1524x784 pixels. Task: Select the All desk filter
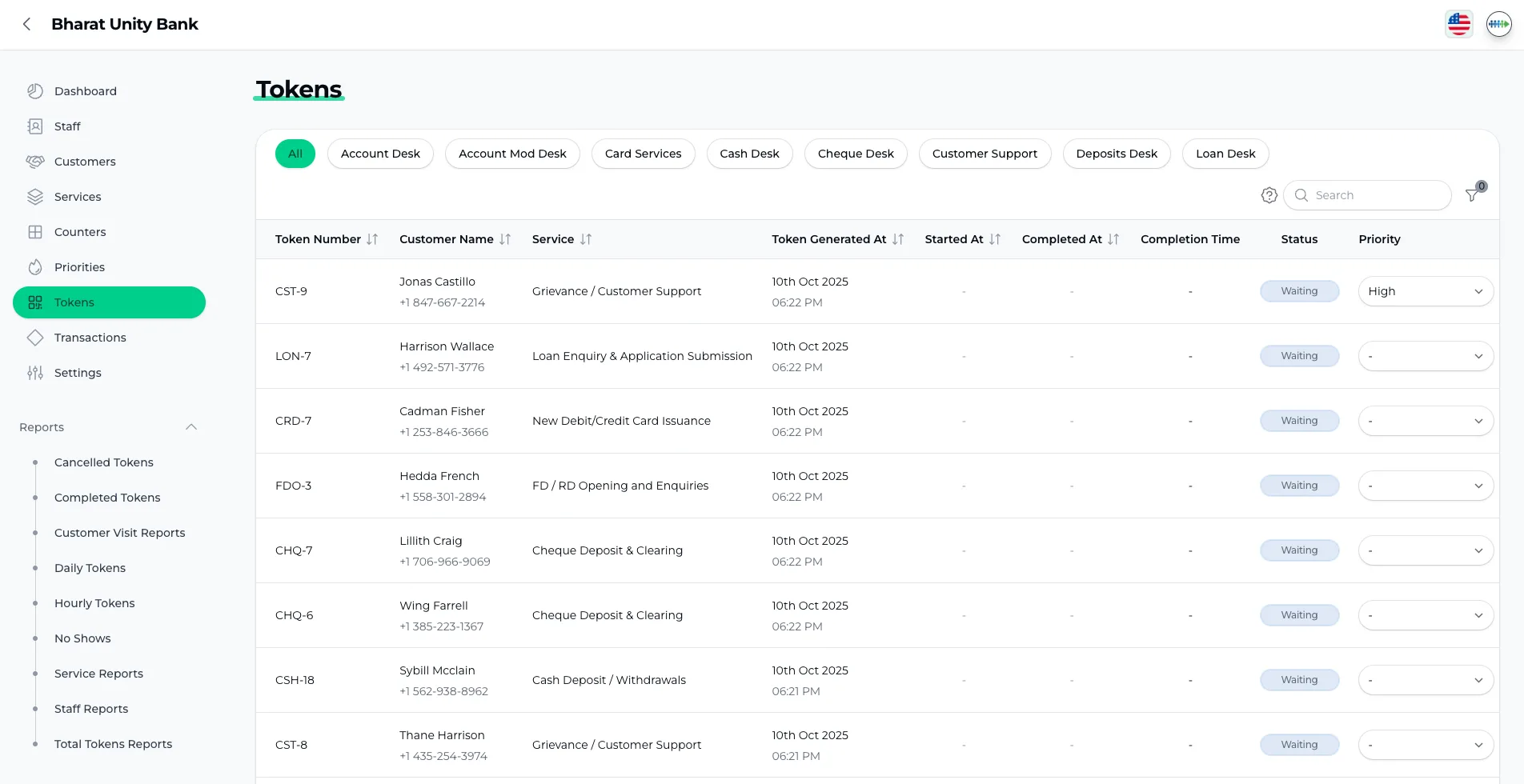click(295, 154)
